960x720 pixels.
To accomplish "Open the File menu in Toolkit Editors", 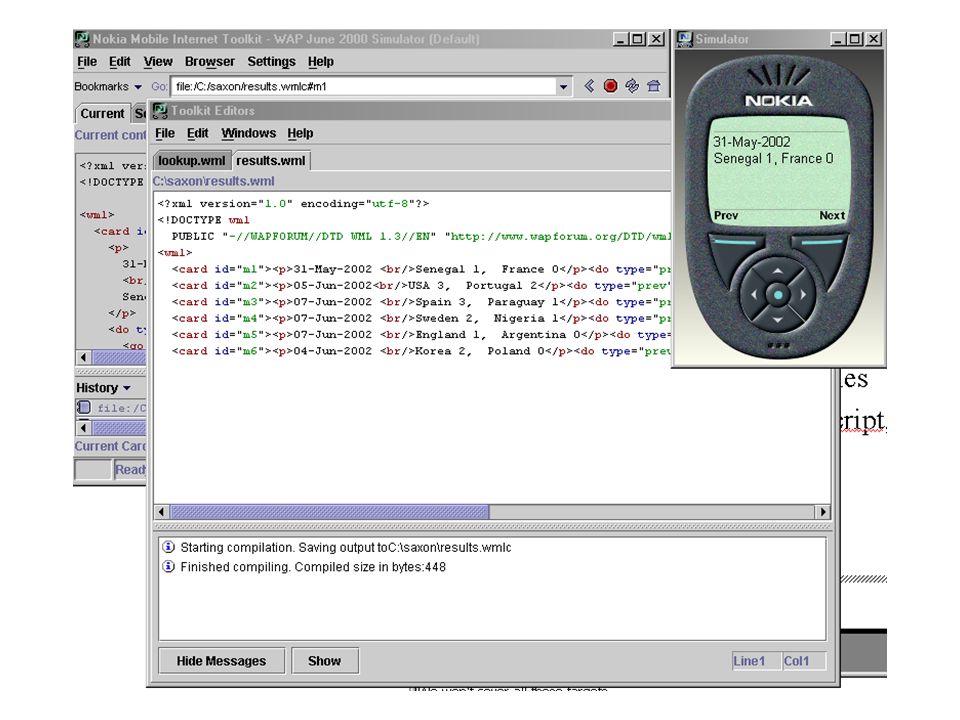I will pos(165,133).
